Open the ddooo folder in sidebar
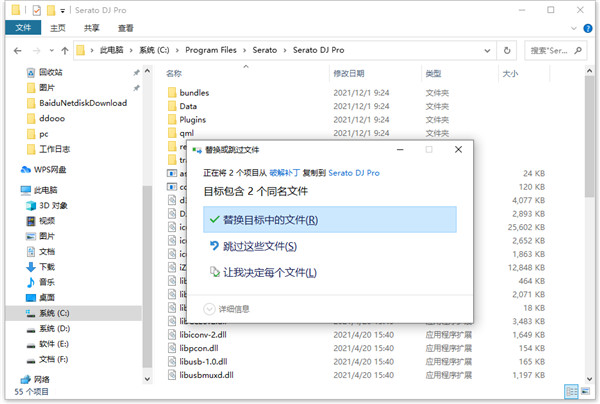This screenshot has height=404, width=600. pos(52,118)
